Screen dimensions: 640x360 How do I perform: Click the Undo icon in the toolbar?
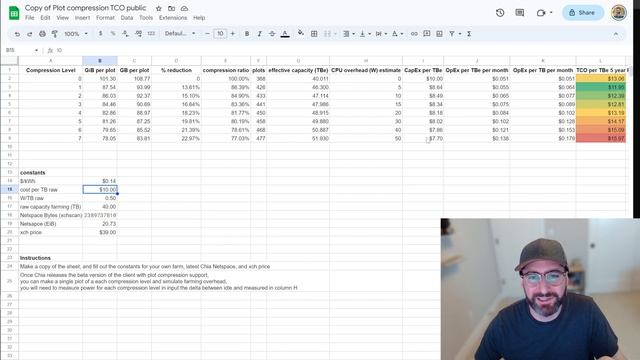pyautogui.click(x=17, y=34)
